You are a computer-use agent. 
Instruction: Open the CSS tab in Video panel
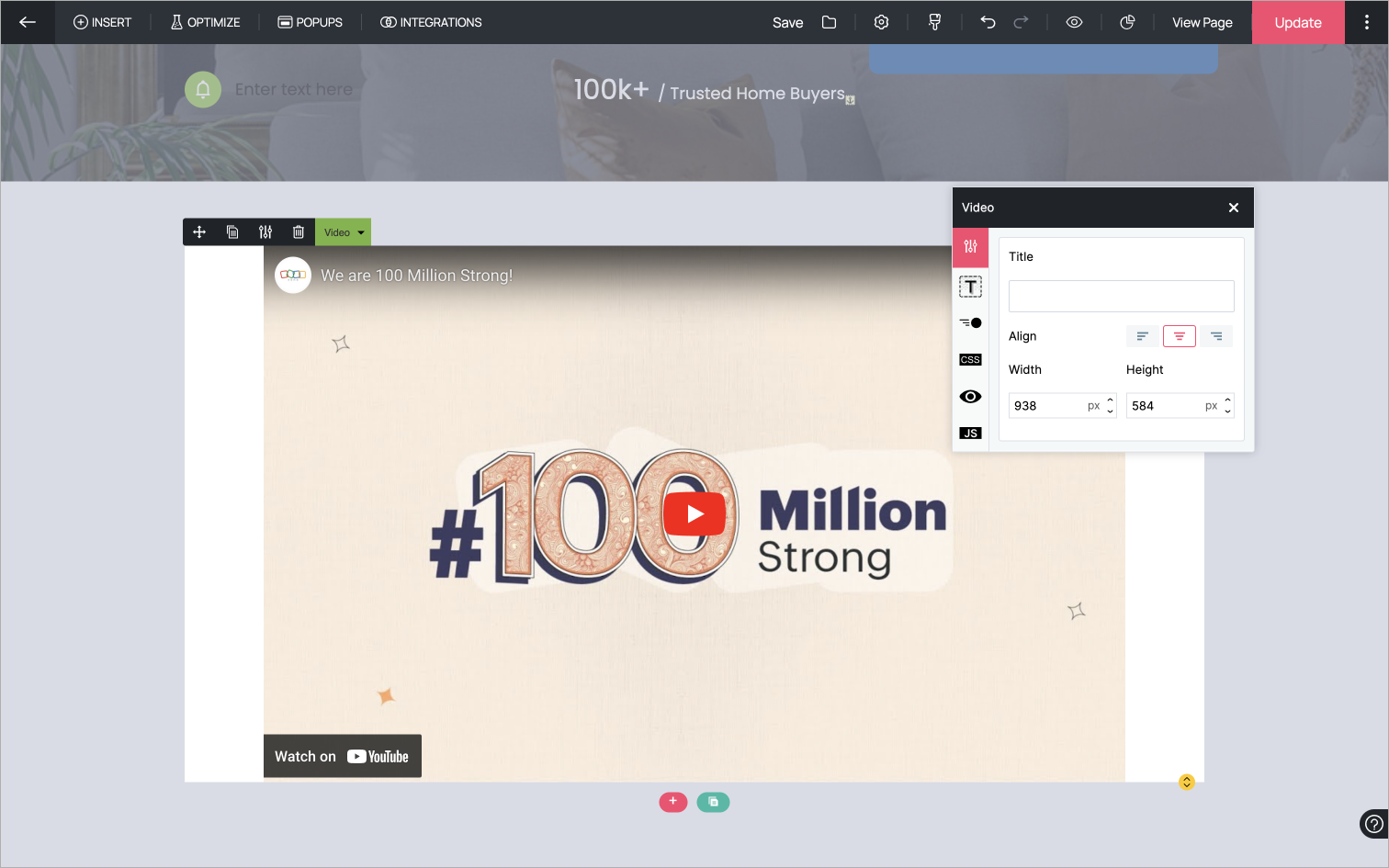coord(971,360)
